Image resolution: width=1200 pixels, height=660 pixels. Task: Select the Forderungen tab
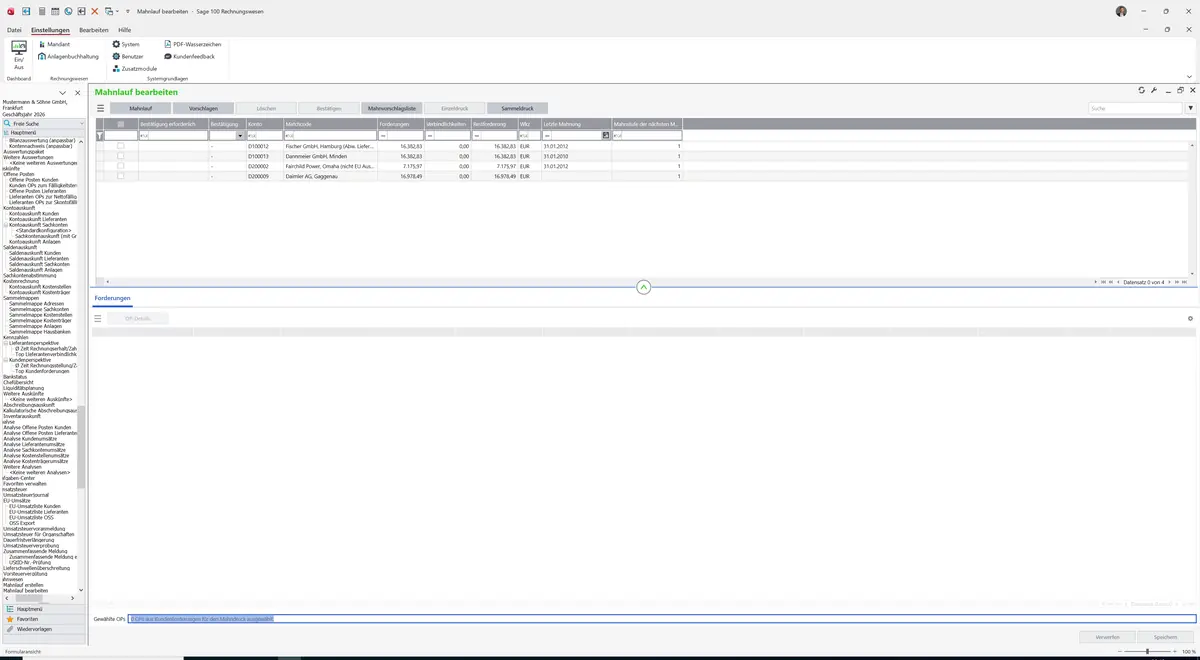112,298
